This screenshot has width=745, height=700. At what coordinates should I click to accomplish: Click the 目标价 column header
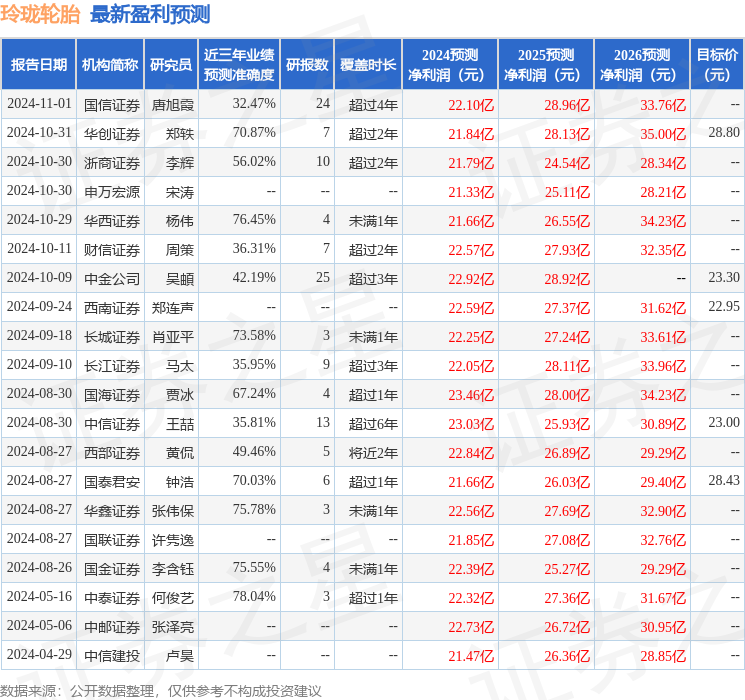[717, 65]
